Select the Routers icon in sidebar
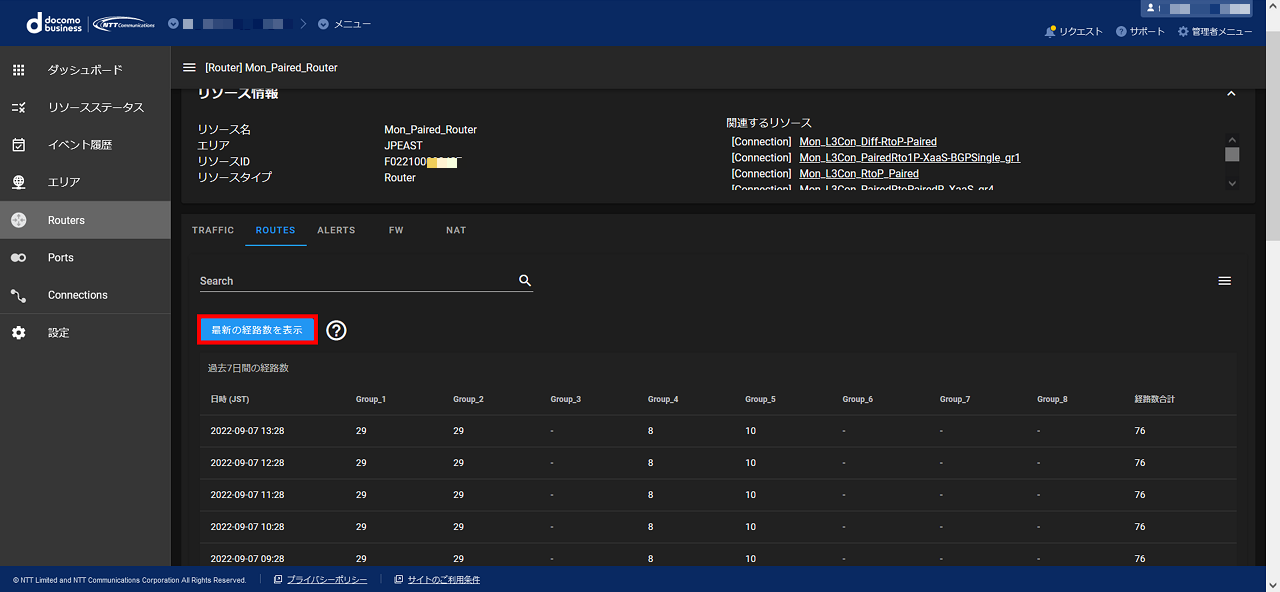Image resolution: width=1280 pixels, height=592 pixels. 18,220
